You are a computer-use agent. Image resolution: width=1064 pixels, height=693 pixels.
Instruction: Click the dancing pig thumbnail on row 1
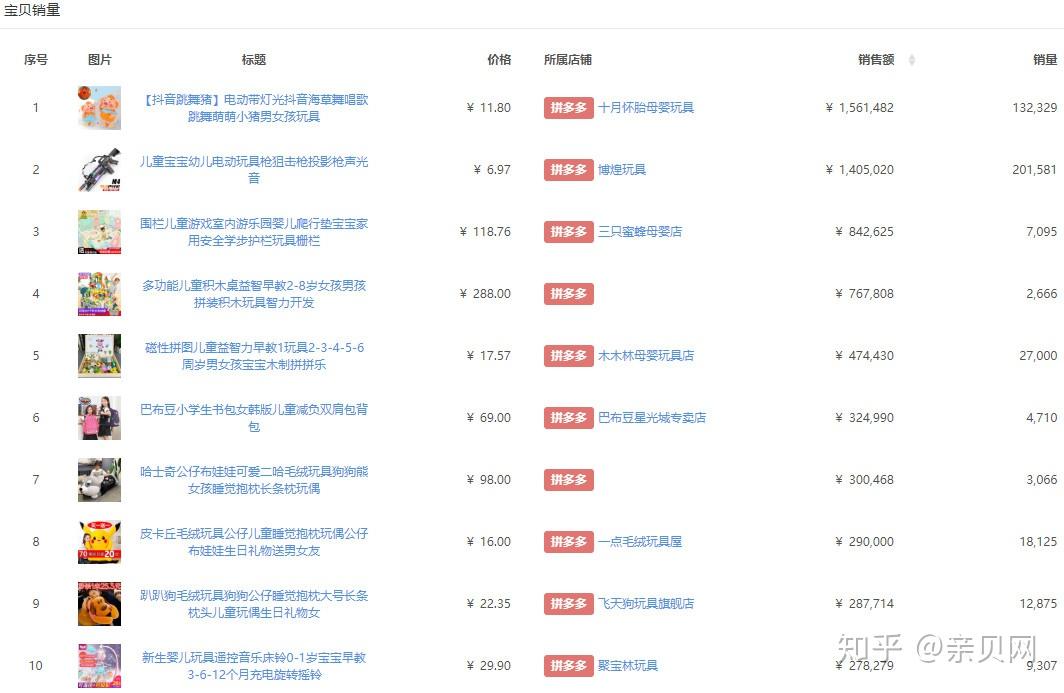pyautogui.click(x=98, y=107)
